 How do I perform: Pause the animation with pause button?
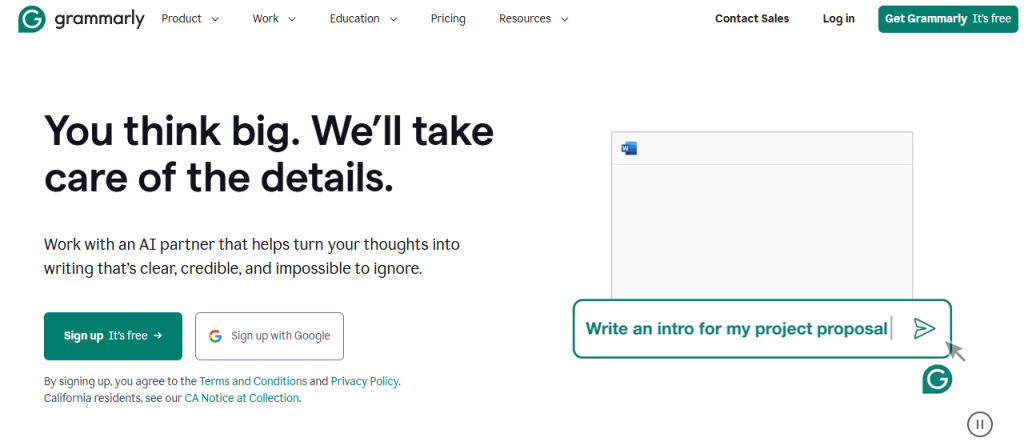coord(979,424)
